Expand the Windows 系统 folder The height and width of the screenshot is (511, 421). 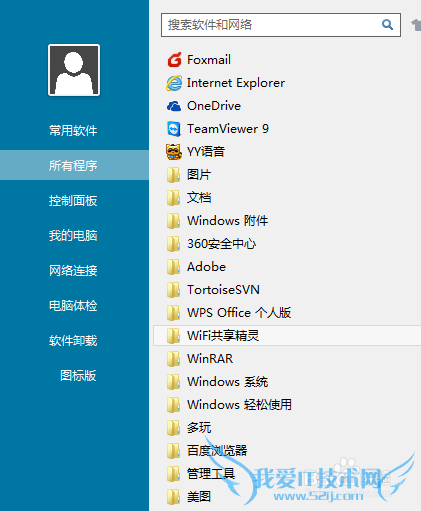click(x=227, y=382)
